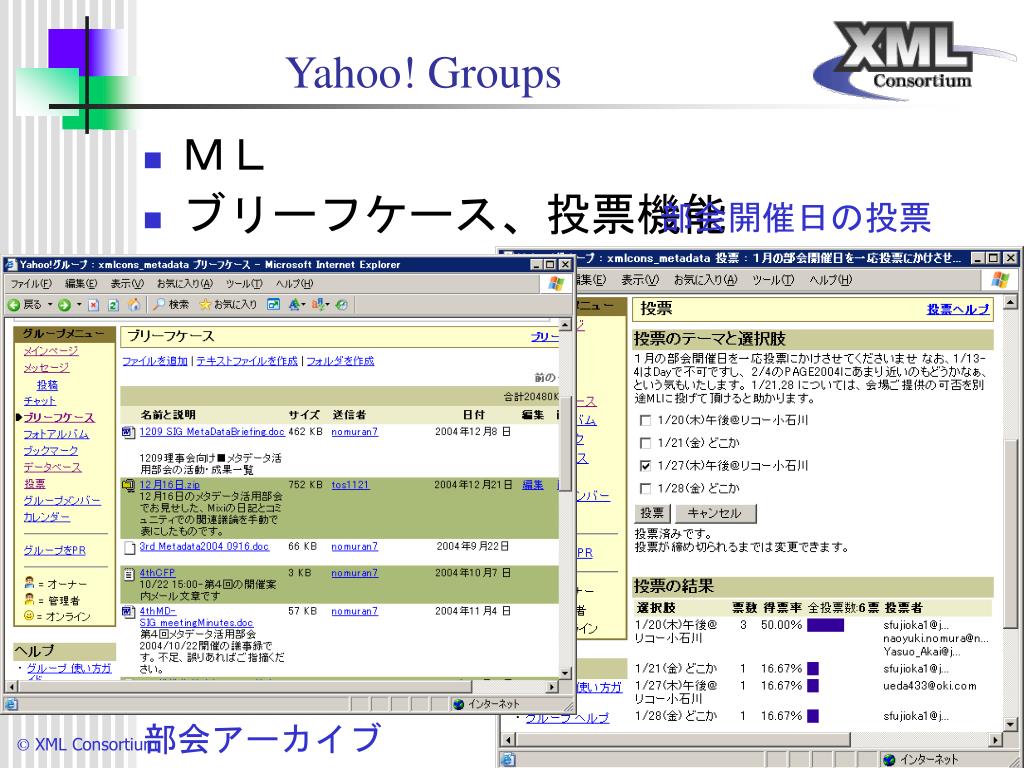Click the IE Back arrow icon
Image resolution: width=1024 pixels, height=768 pixels.
click(14, 305)
